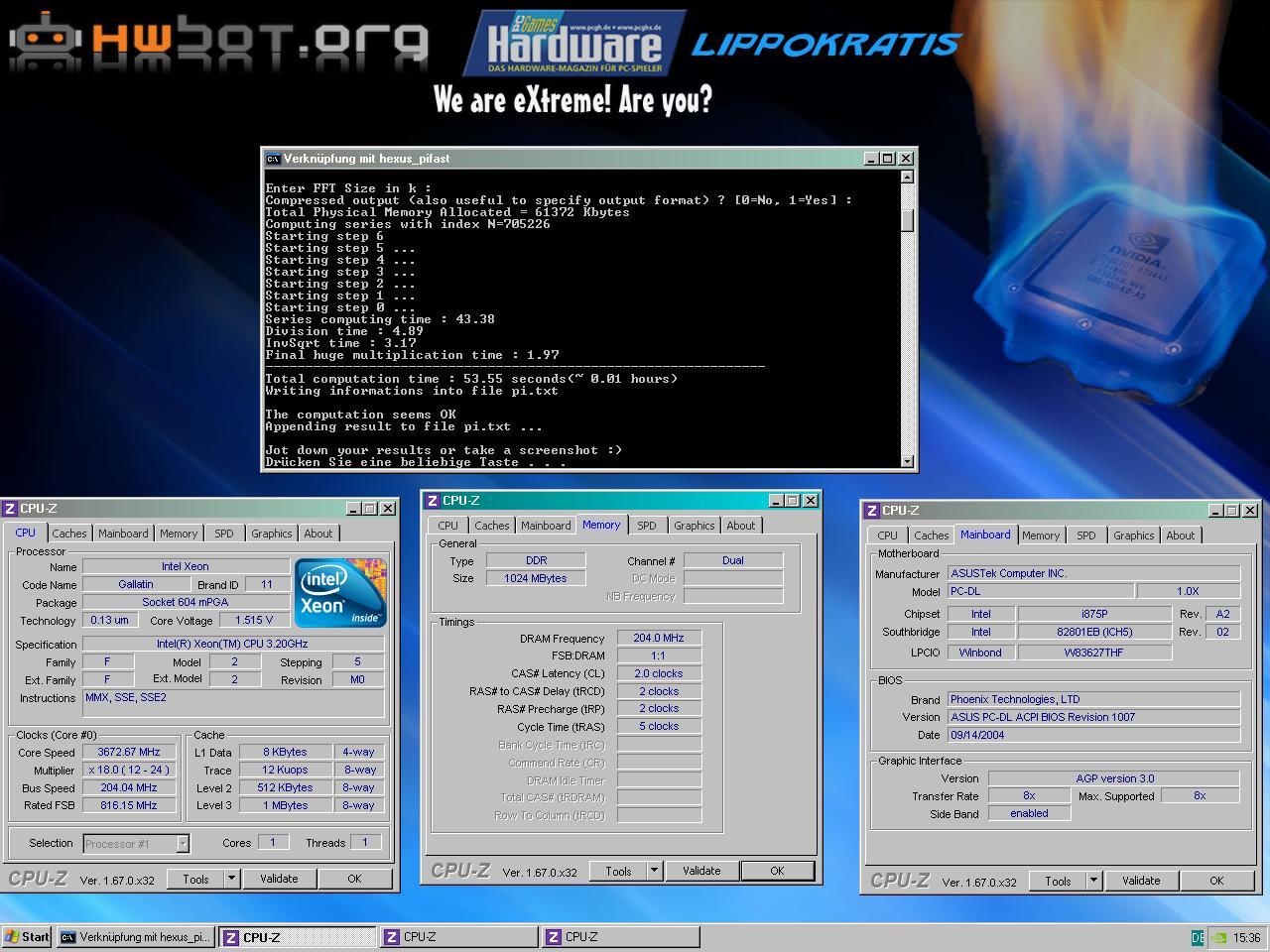Click Validate in left CPU-Z window

[279, 879]
